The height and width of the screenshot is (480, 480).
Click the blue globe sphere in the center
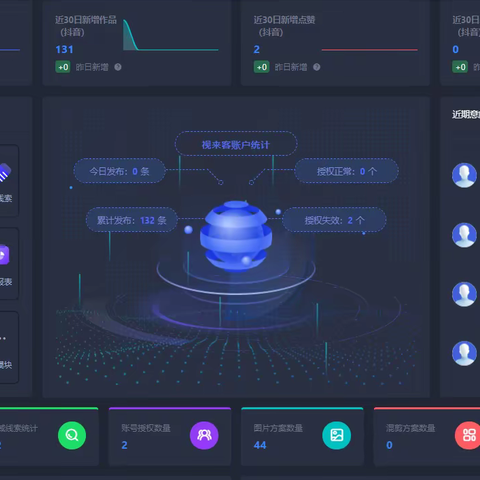[236, 235]
